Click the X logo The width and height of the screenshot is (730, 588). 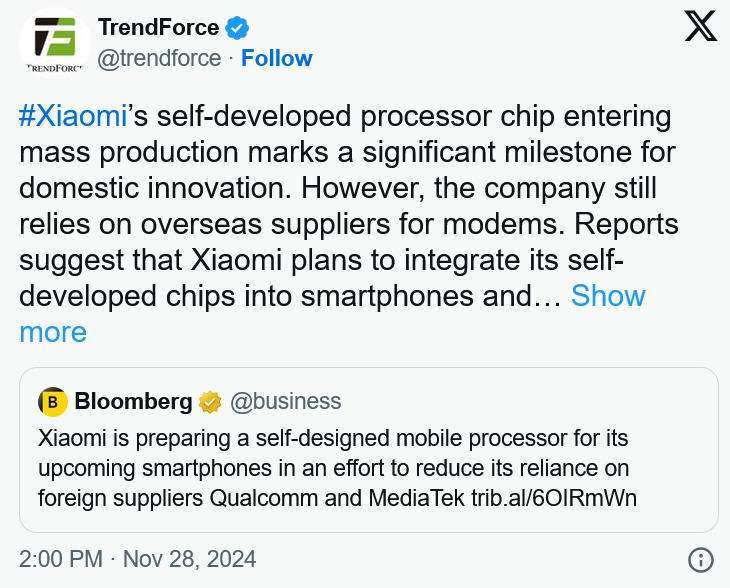[700, 27]
